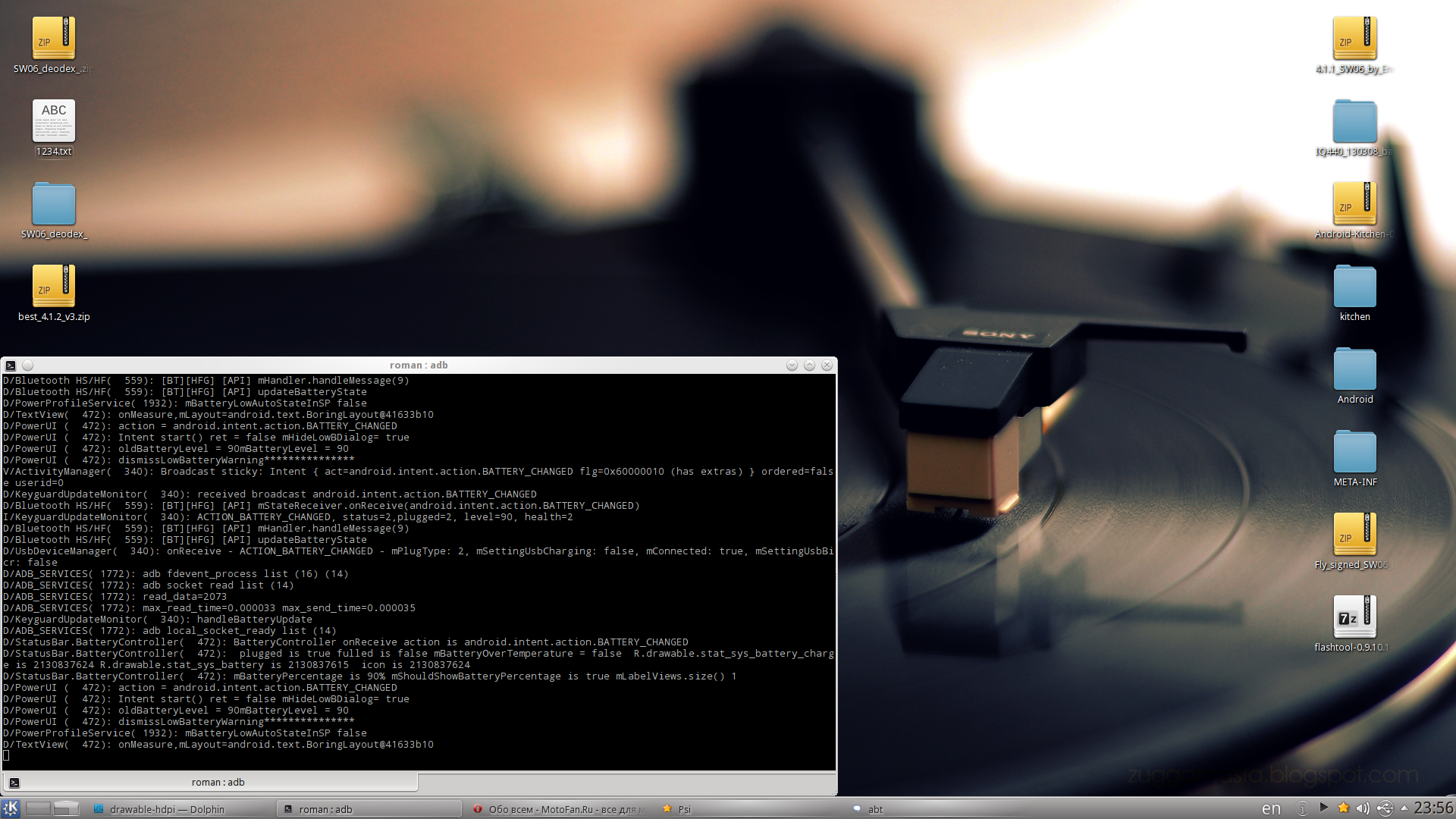This screenshot has height=819, width=1456.
Task: Switch to the abt chat taskbar entry
Action: 938,809
